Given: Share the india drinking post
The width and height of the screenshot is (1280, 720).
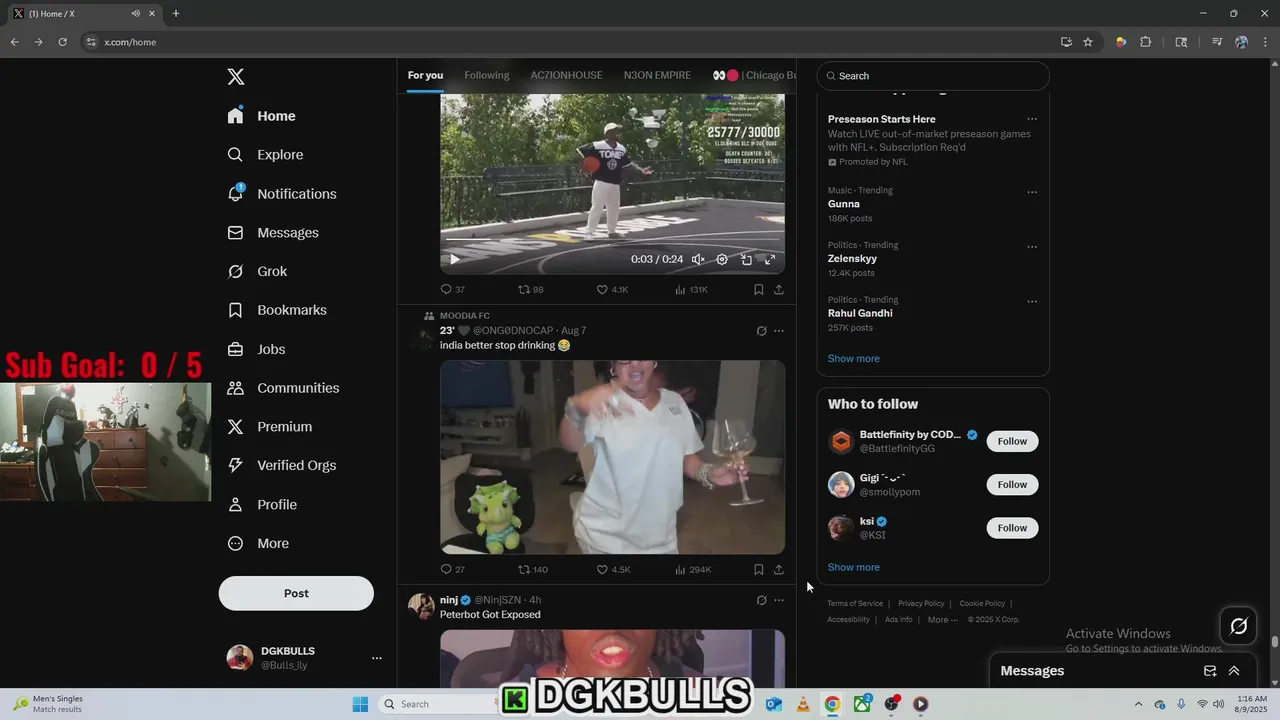Looking at the screenshot, I should (779, 569).
